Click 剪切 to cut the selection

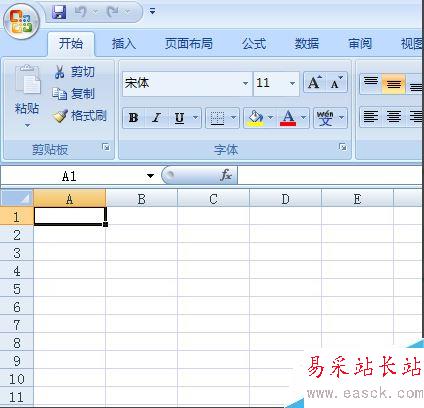click(x=74, y=72)
